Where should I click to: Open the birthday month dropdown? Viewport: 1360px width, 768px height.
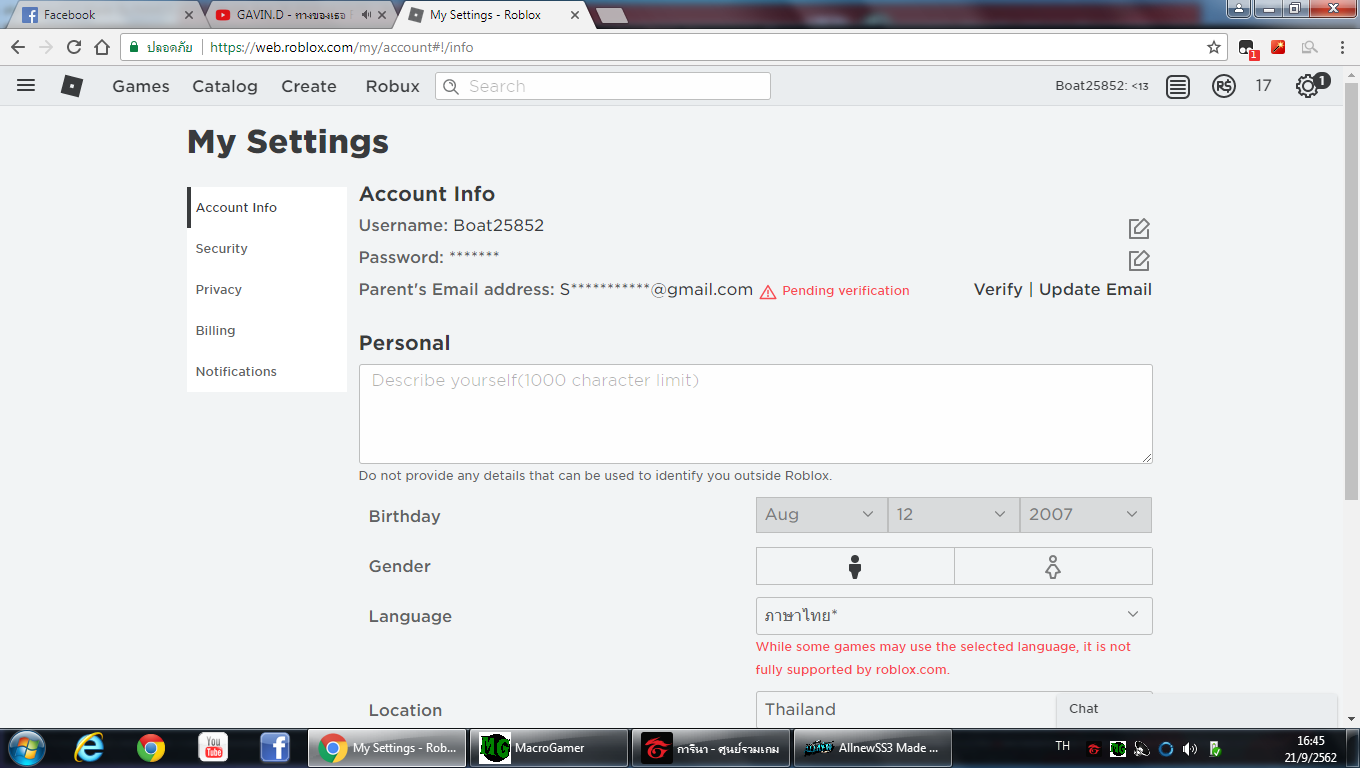click(821, 515)
